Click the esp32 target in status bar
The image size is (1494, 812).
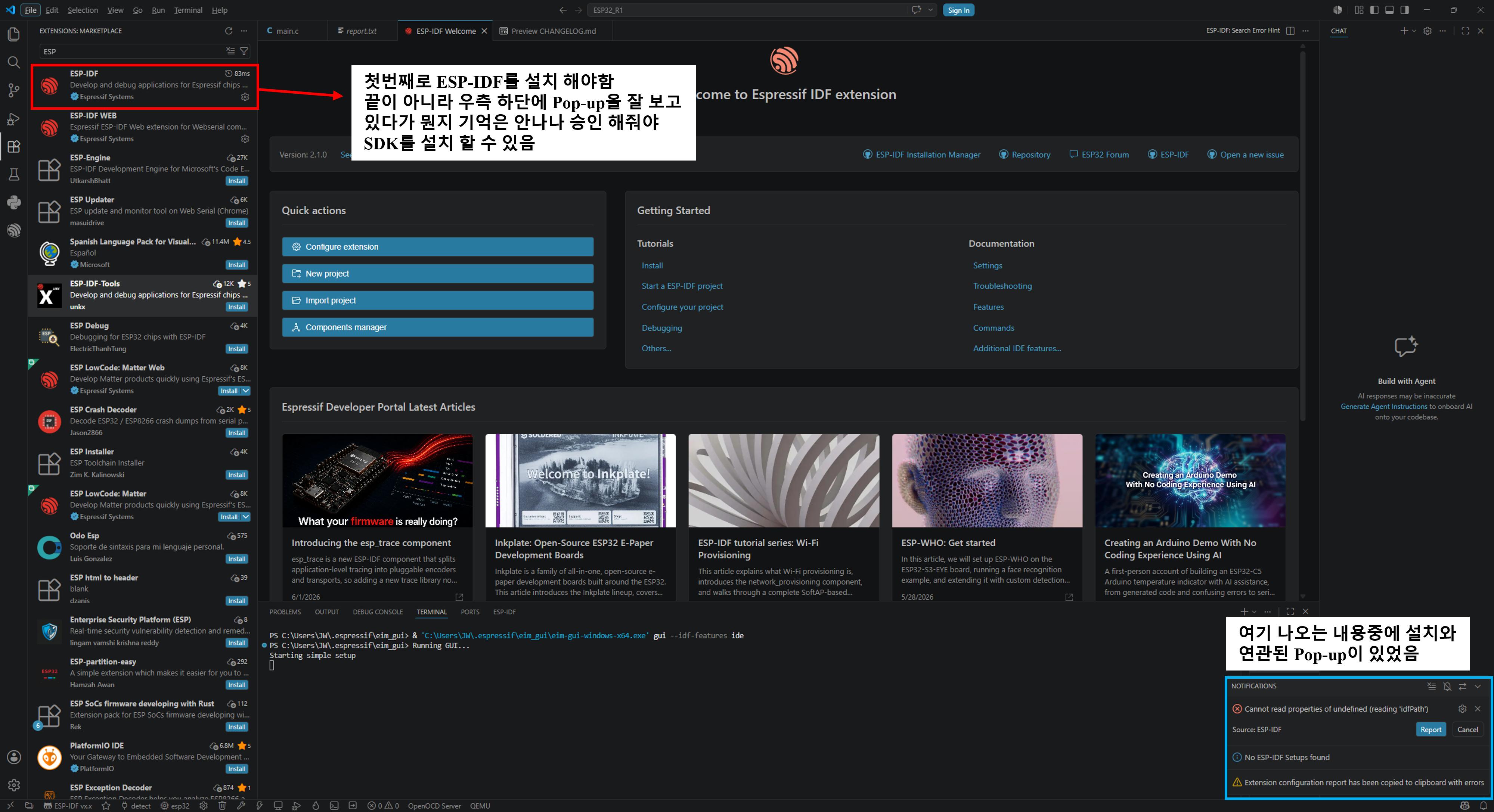point(175,806)
